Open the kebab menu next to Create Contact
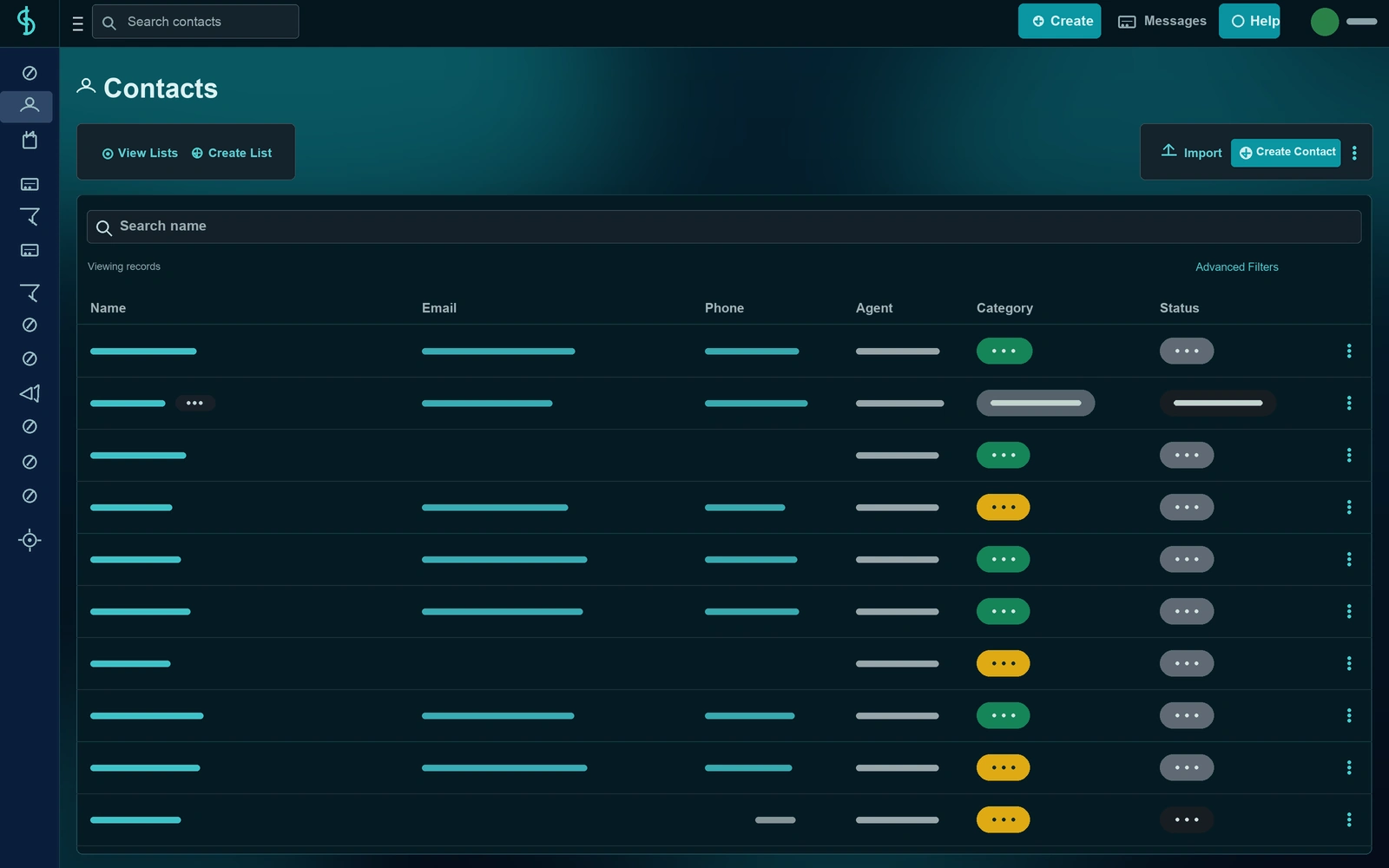The height and width of the screenshot is (868, 1389). tap(1354, 153)
